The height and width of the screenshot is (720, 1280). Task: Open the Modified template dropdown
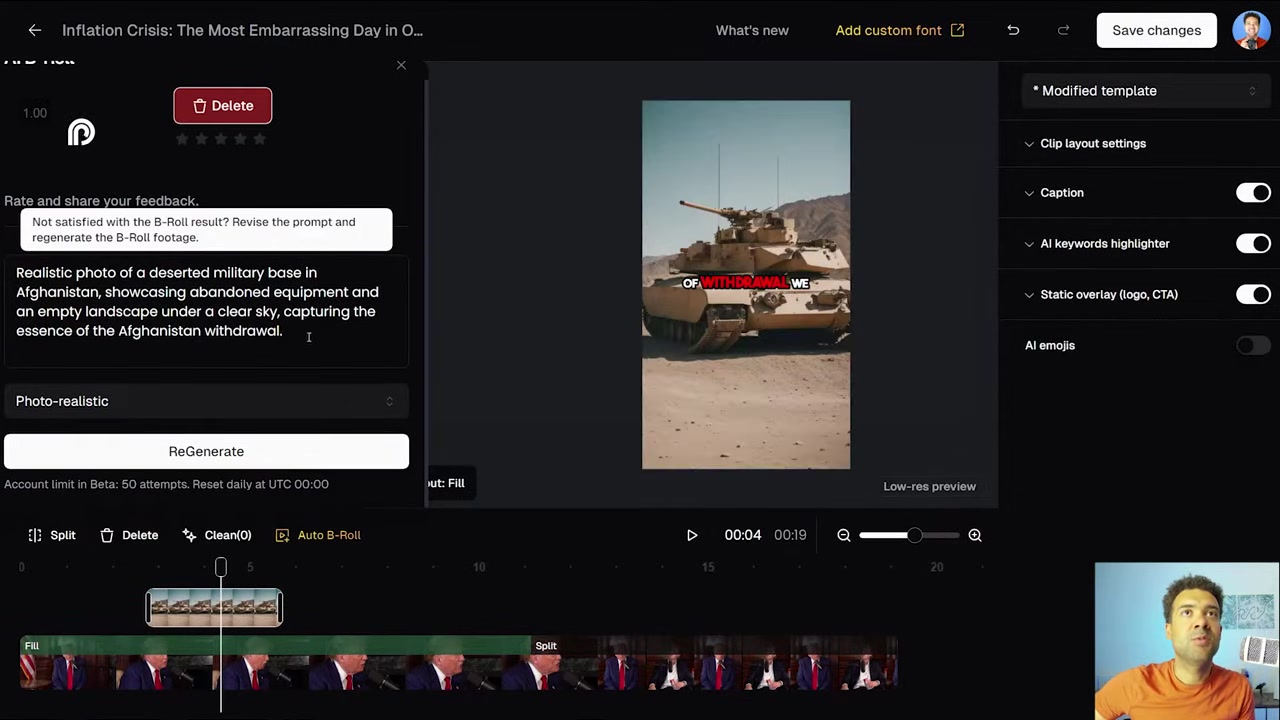(x=1144, y=91)
